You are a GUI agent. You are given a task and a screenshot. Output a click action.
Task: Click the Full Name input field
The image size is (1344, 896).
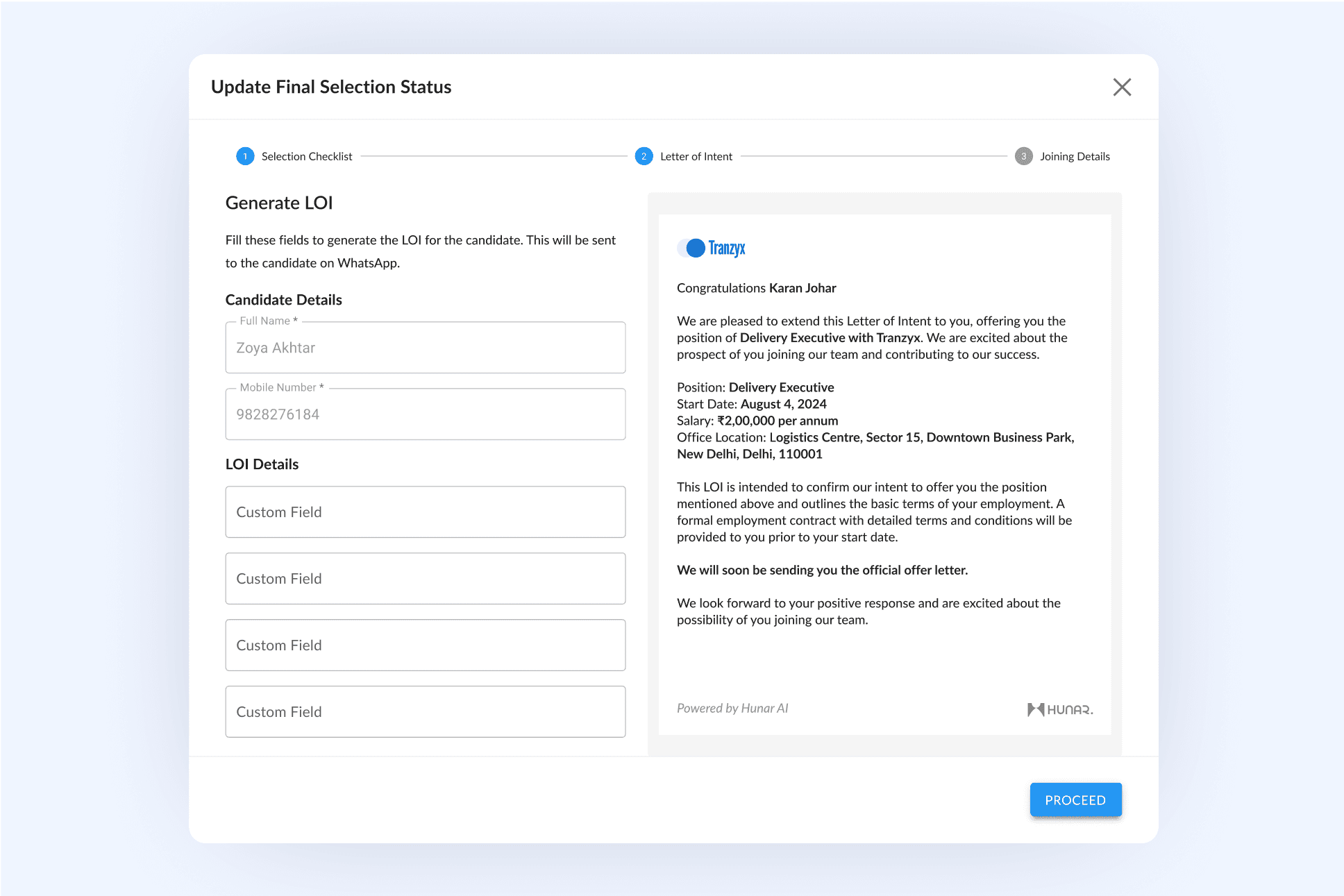425,348
